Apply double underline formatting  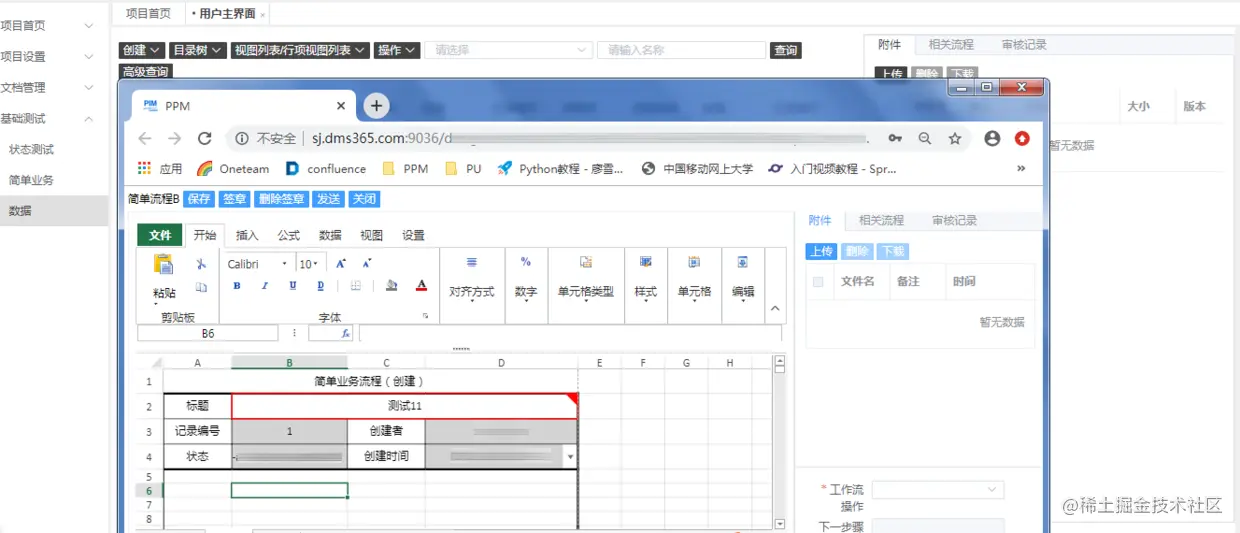[320, 286]
